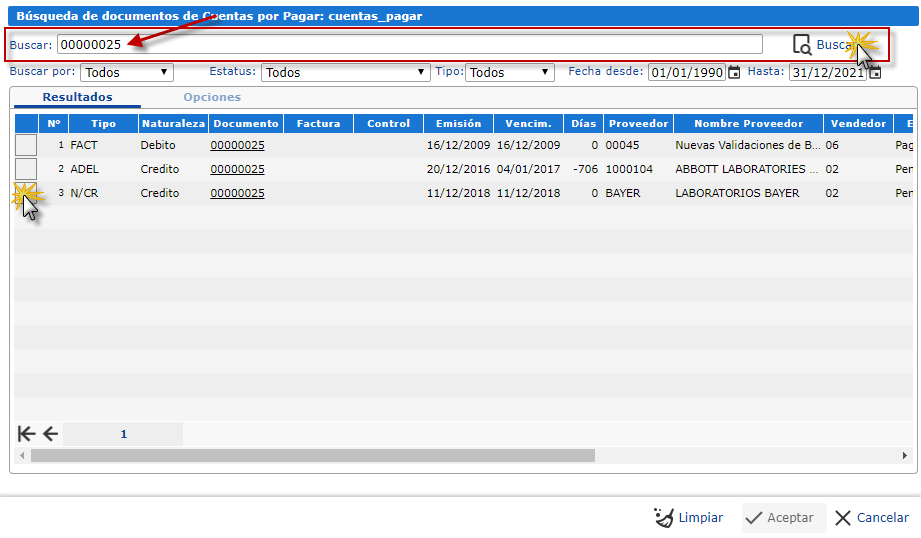This screenshot has height=538, width=921.
Task: Sort by Nombre Proveedor column header
Action: (x=748, y=123)
